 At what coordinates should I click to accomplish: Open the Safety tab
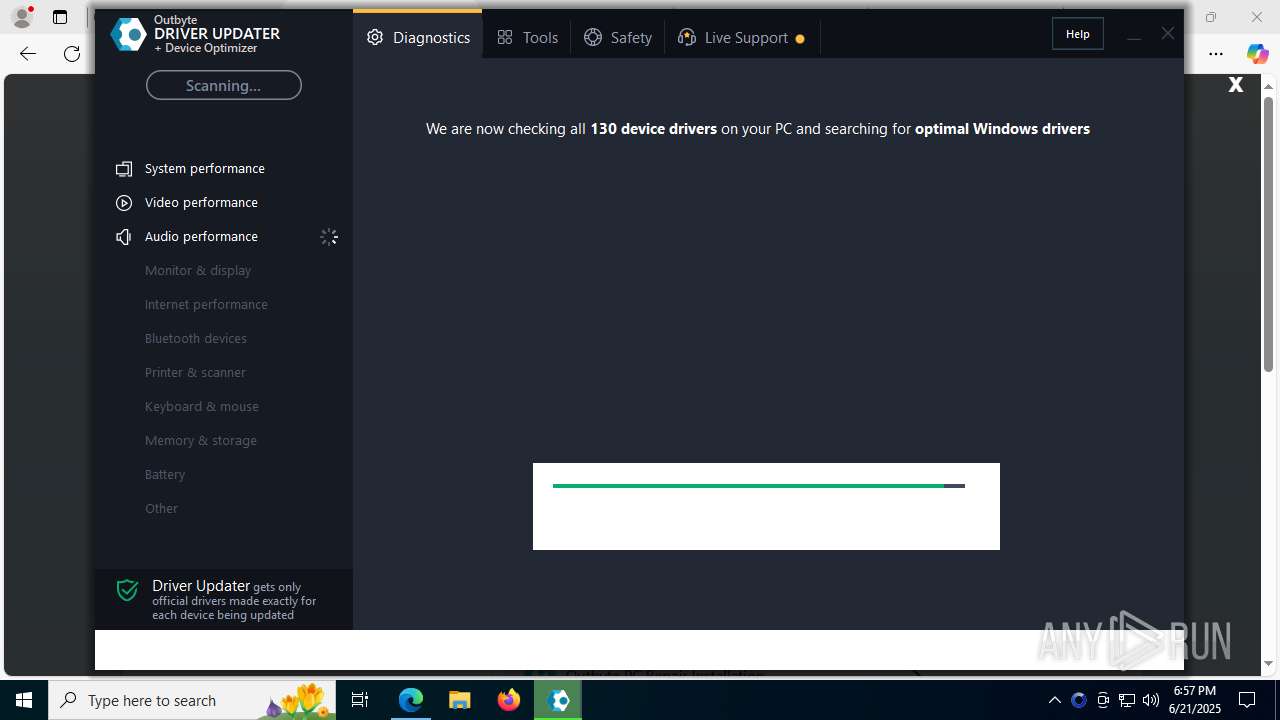pyautogui.click(x=617, y=37)
